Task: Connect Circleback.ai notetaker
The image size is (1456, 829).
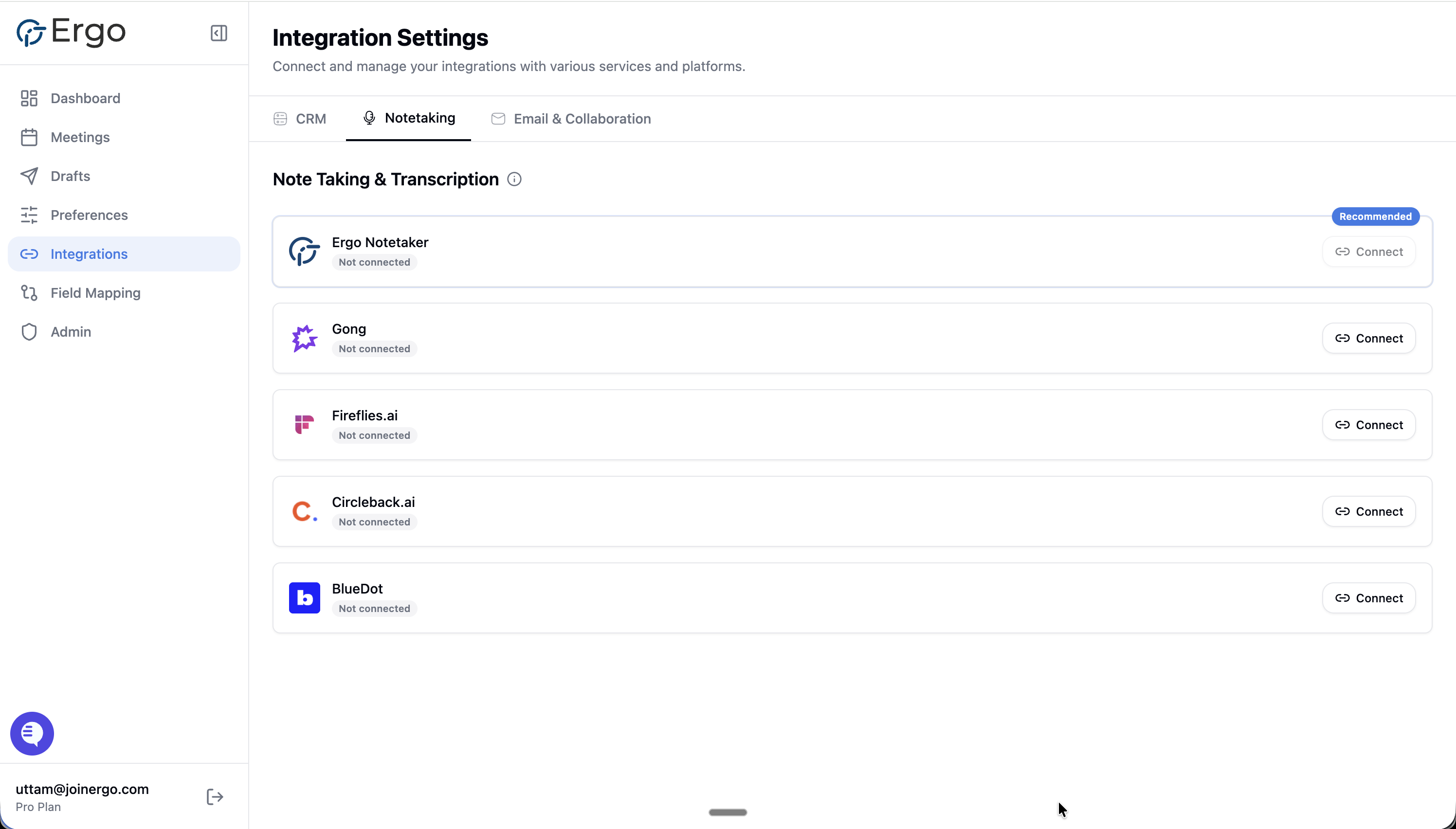Action: coord(1368,511)
